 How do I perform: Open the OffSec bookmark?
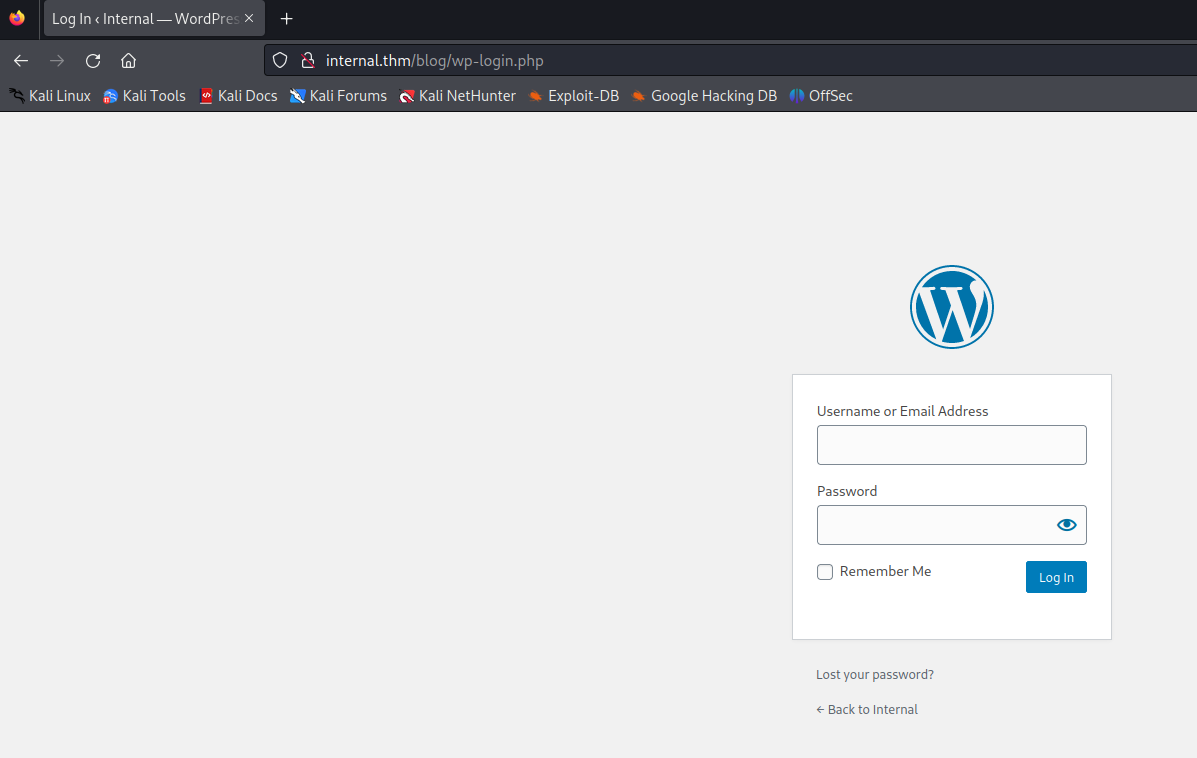pyautogui.click(x=821, y=95)
